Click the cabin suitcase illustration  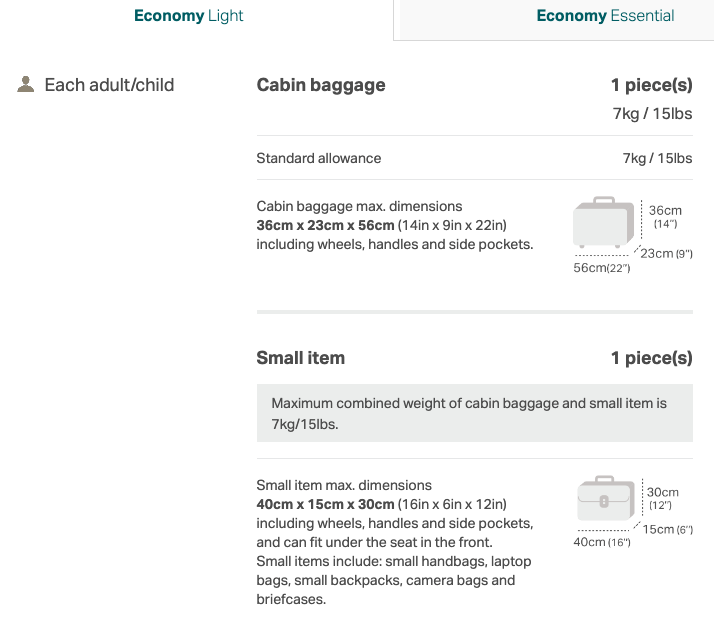604,223
